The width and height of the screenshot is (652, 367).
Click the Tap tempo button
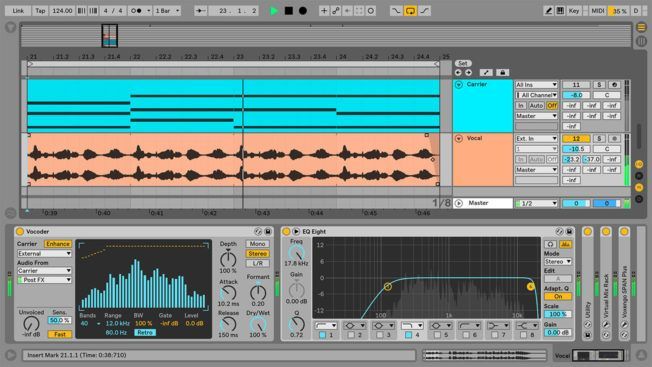(40, 11)
